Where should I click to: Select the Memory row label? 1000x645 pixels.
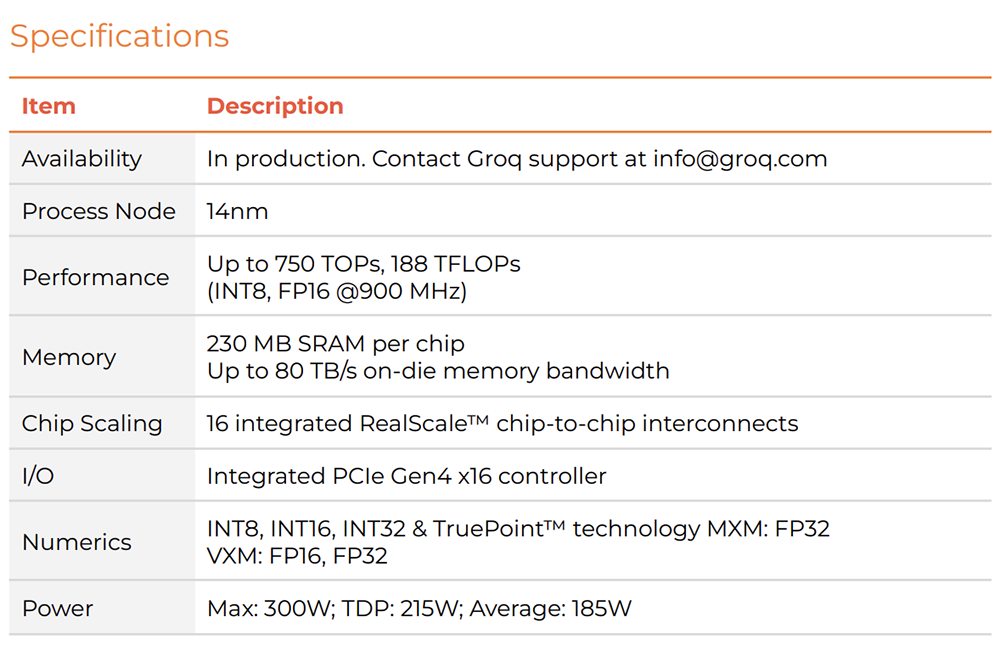pyautogui.click(x=69, y=357)
